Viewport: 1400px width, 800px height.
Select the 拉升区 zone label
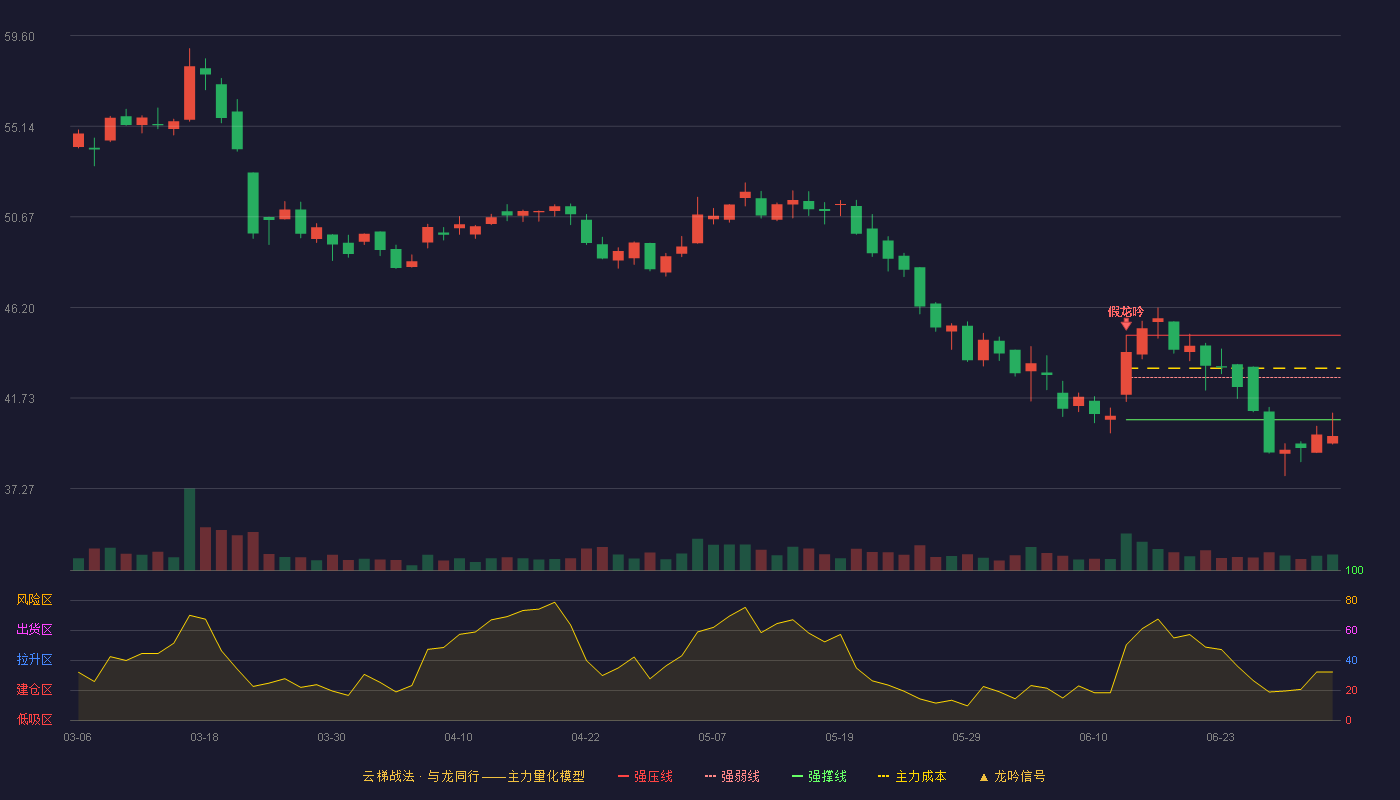coord(34,660)
